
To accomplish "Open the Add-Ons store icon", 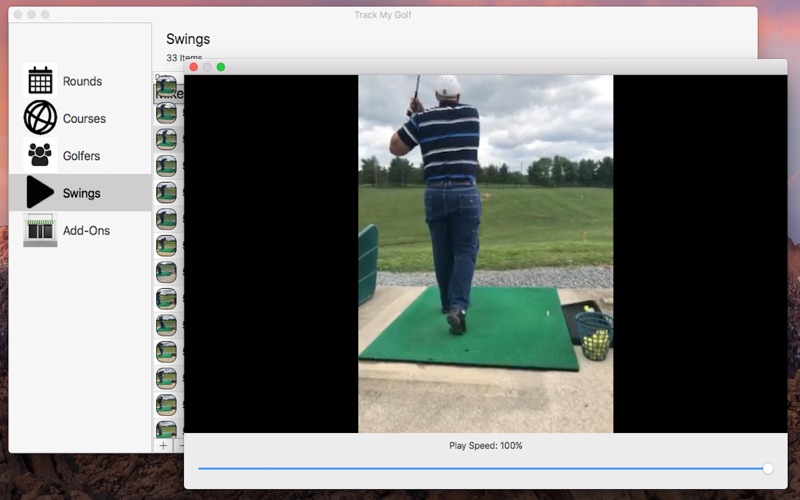I will pyautogui.click(x=40, y=230).
